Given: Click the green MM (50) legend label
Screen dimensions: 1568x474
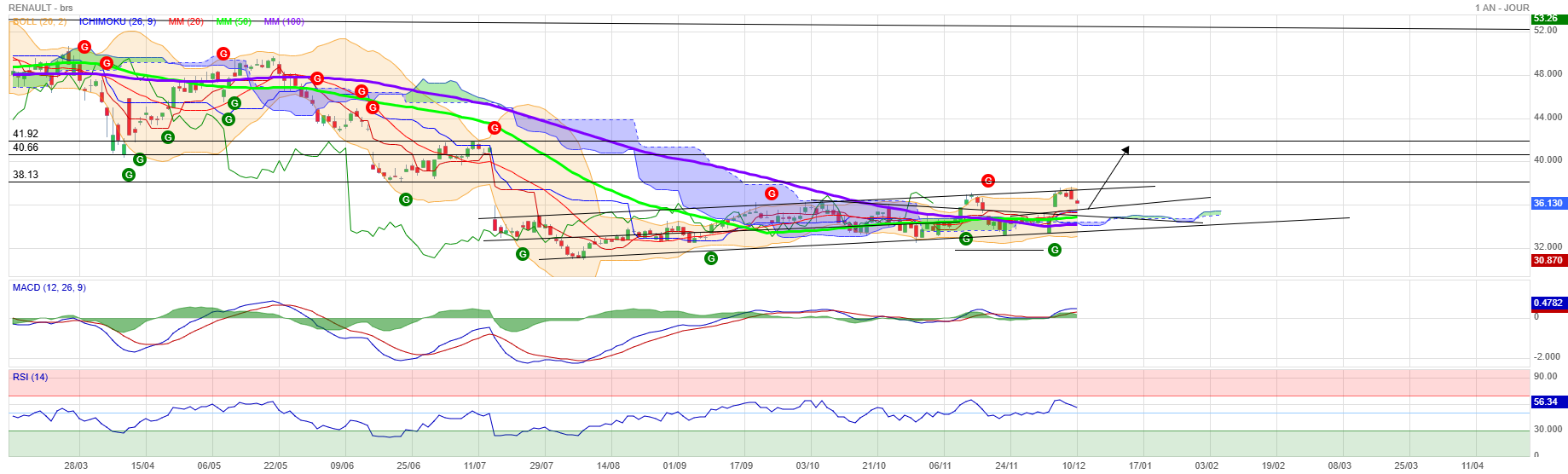Looking at the screenshot, I should [233, 21].
